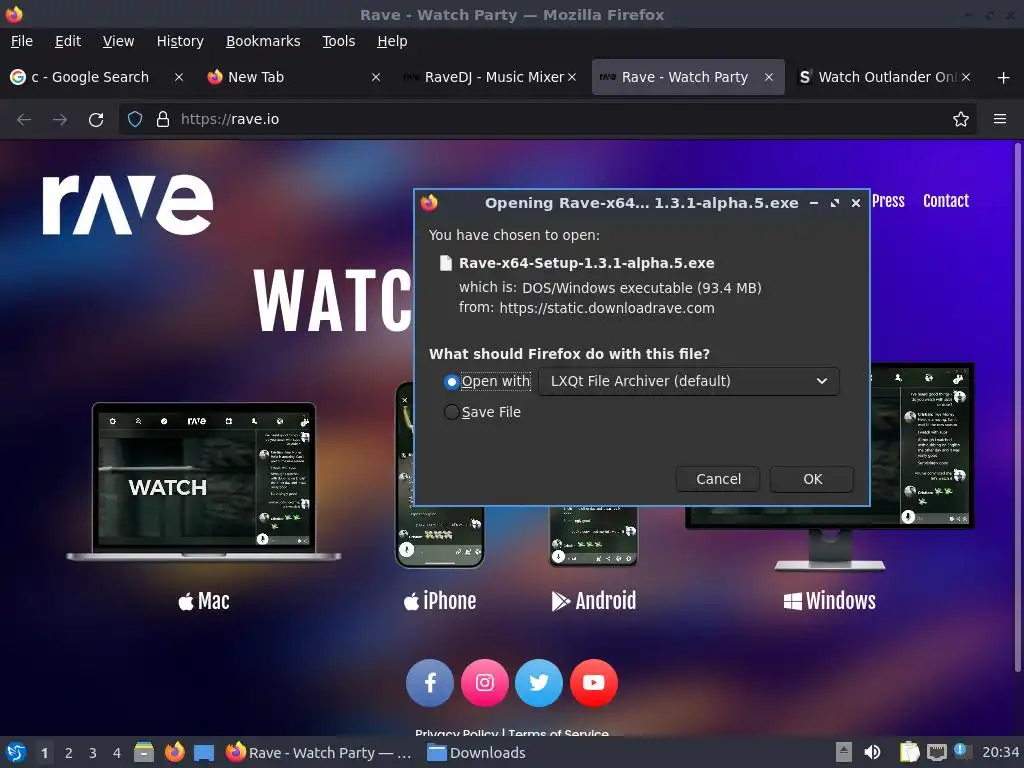
Task: Open the Tools menu
Action: (338, 41)
